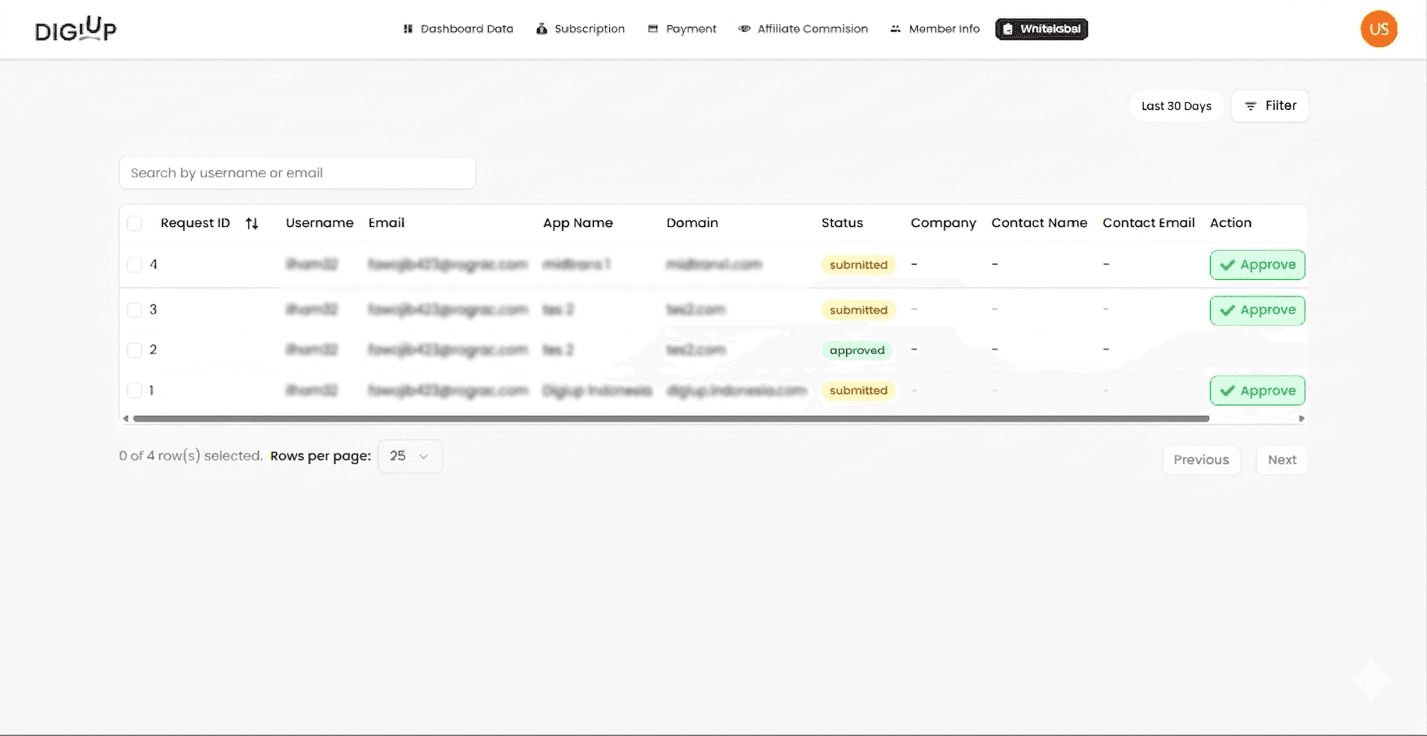Click the Contact Name column header
The width and height of the screenshot is (1427, 736).
click(x=1039, y=223)
